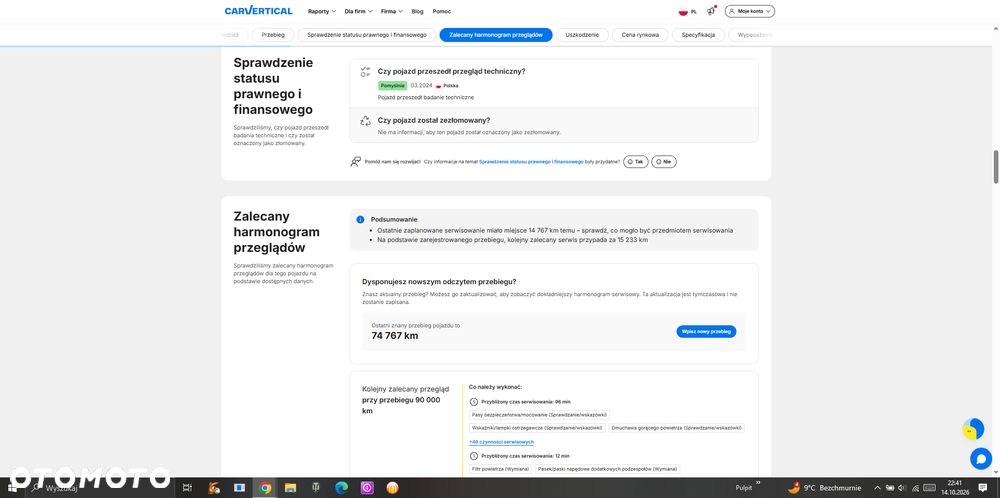The height and width of the screenshot is (498, 1000).
Task: Click the recycling icon beside the scrapped question
Action: coord(365,121)
